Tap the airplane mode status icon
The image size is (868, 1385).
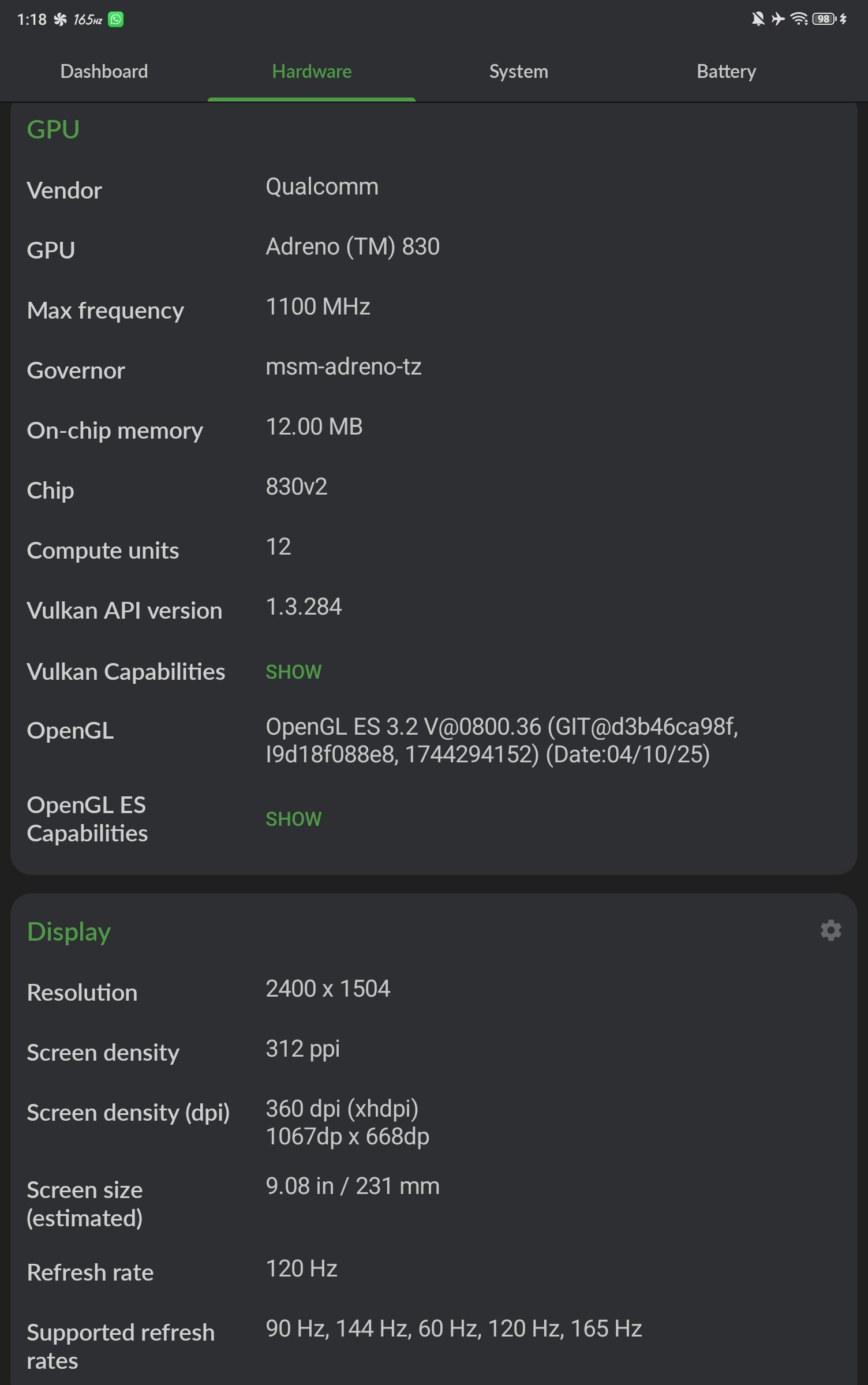[778, 19]
